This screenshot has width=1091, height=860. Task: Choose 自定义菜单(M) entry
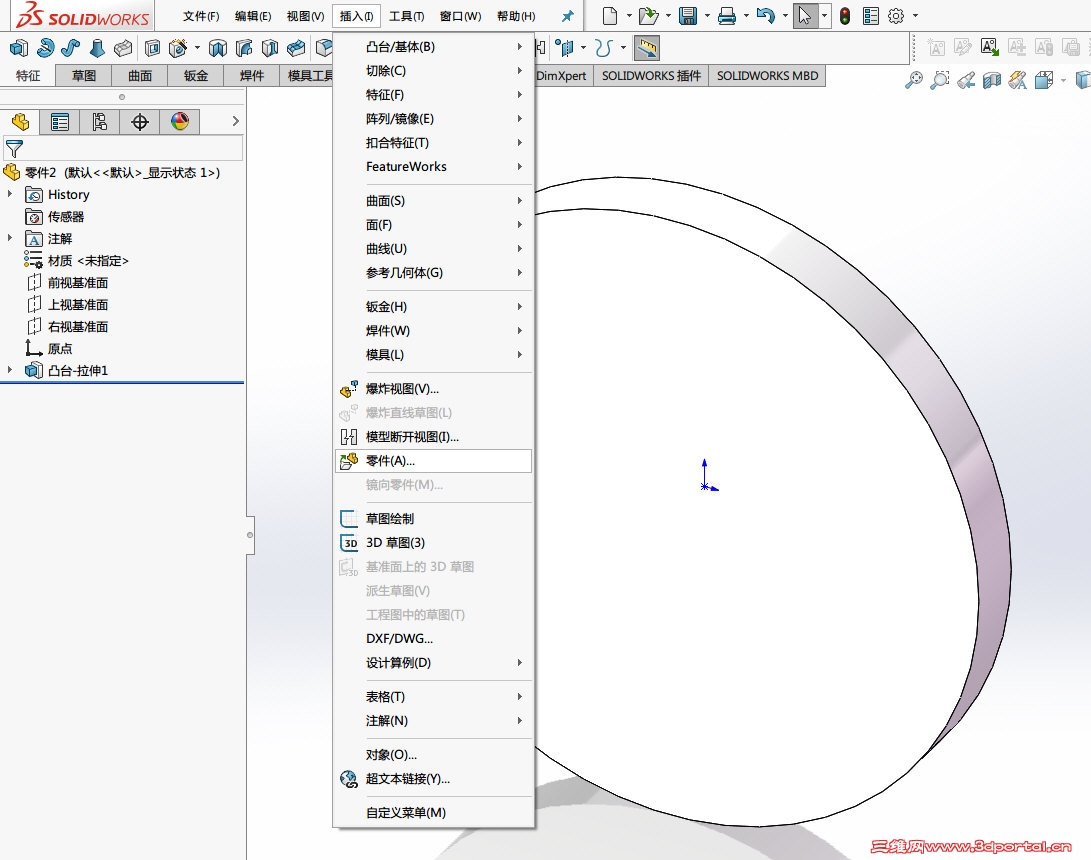coord(433,813)
